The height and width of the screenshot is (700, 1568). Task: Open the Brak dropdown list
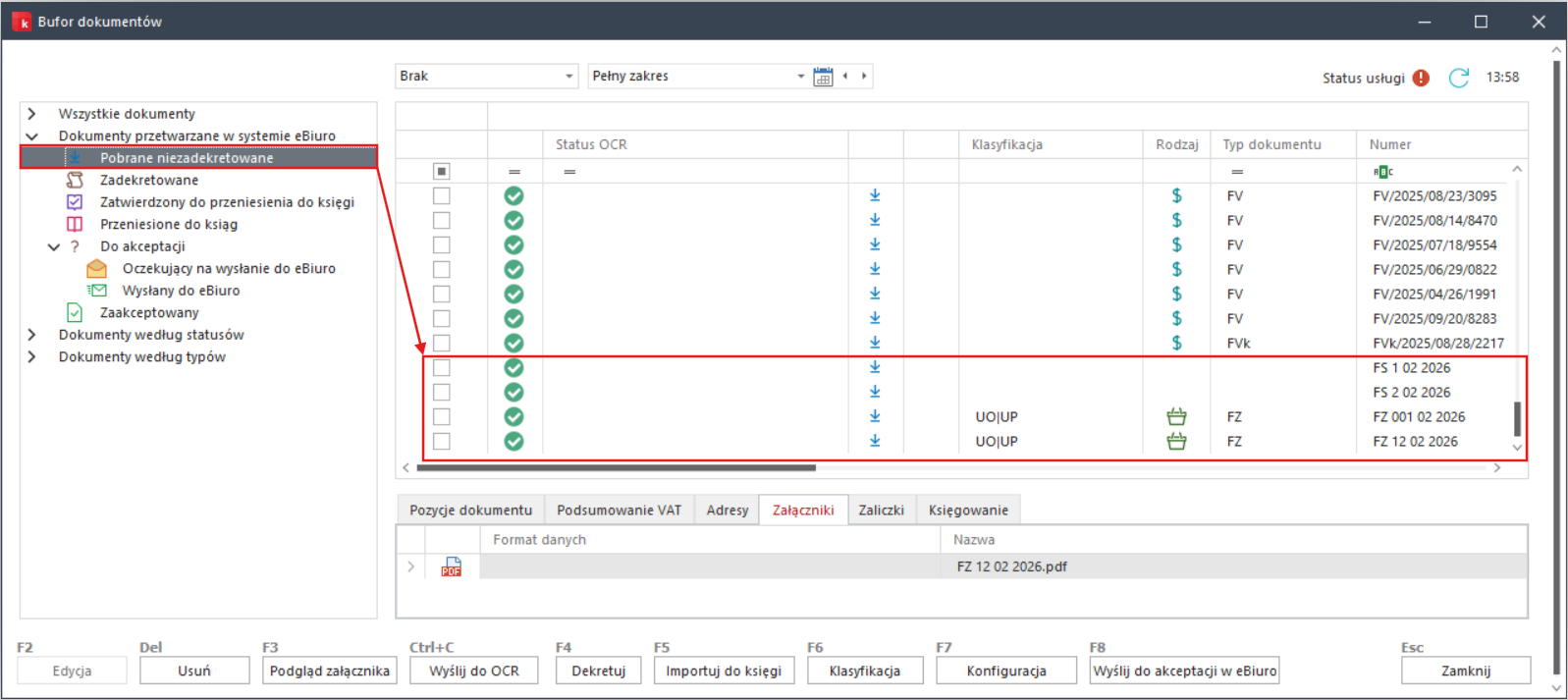[x=568, y=77]
